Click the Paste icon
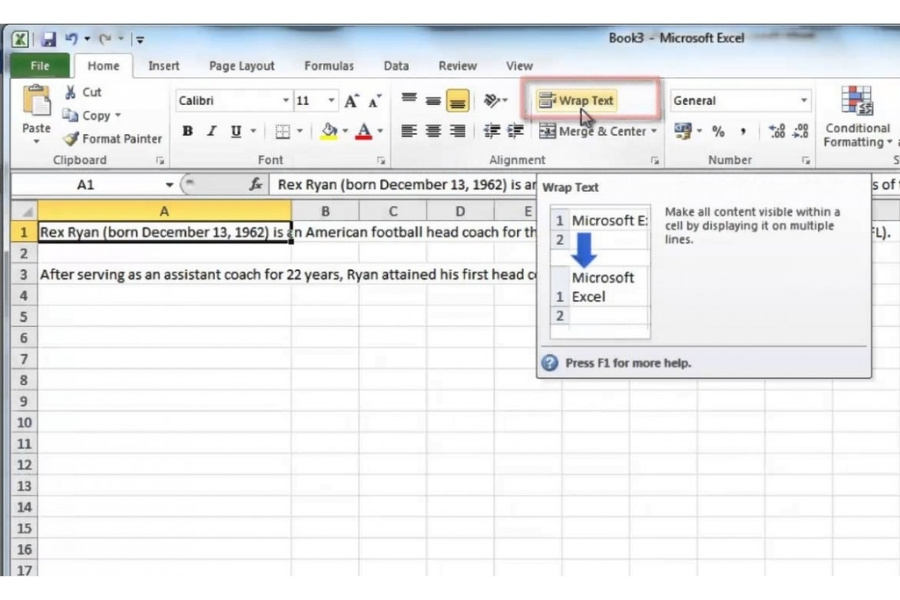The height and width of the screenshot is (600, 900). click(x=36, y=103)
